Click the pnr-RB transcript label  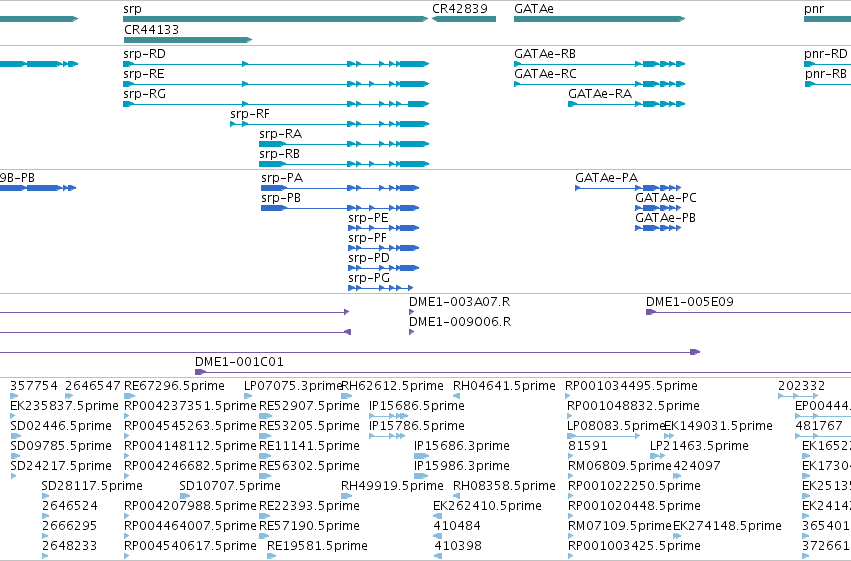click(825, 74)
